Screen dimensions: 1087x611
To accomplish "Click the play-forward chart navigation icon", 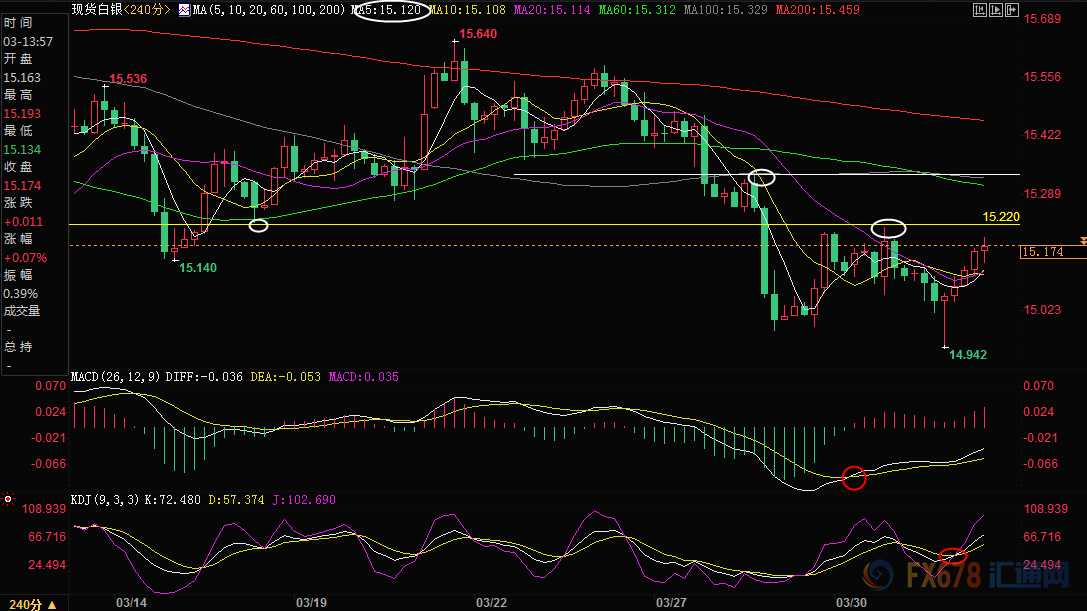I will pyautogui.click(x=995, y=10).
